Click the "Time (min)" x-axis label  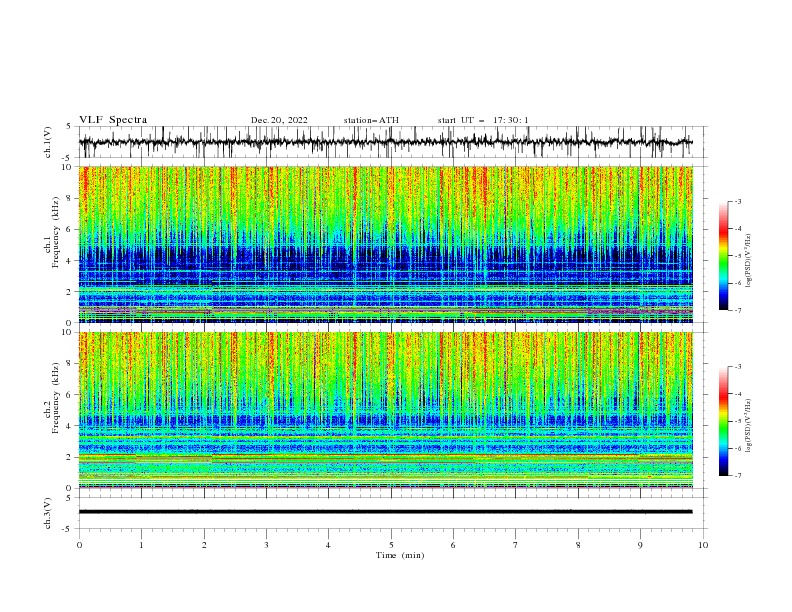click(x=400, y=555)
